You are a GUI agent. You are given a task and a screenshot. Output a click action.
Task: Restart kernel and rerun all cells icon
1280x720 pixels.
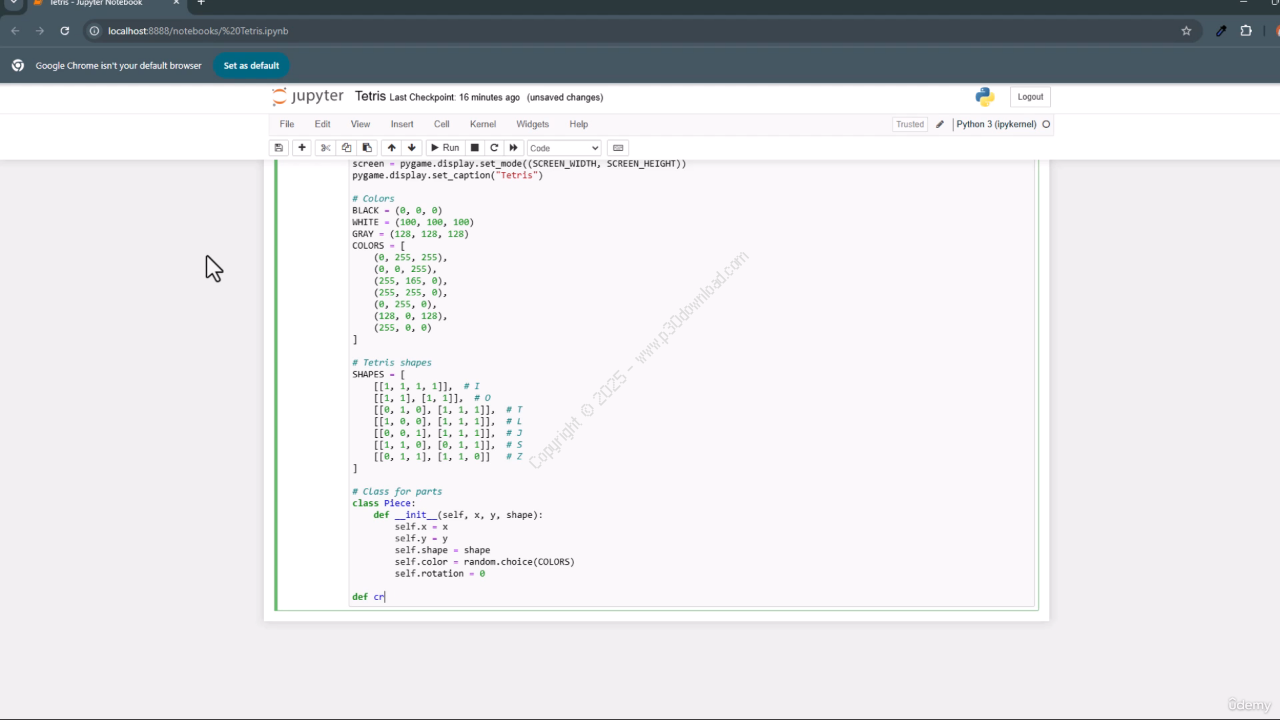514,148
